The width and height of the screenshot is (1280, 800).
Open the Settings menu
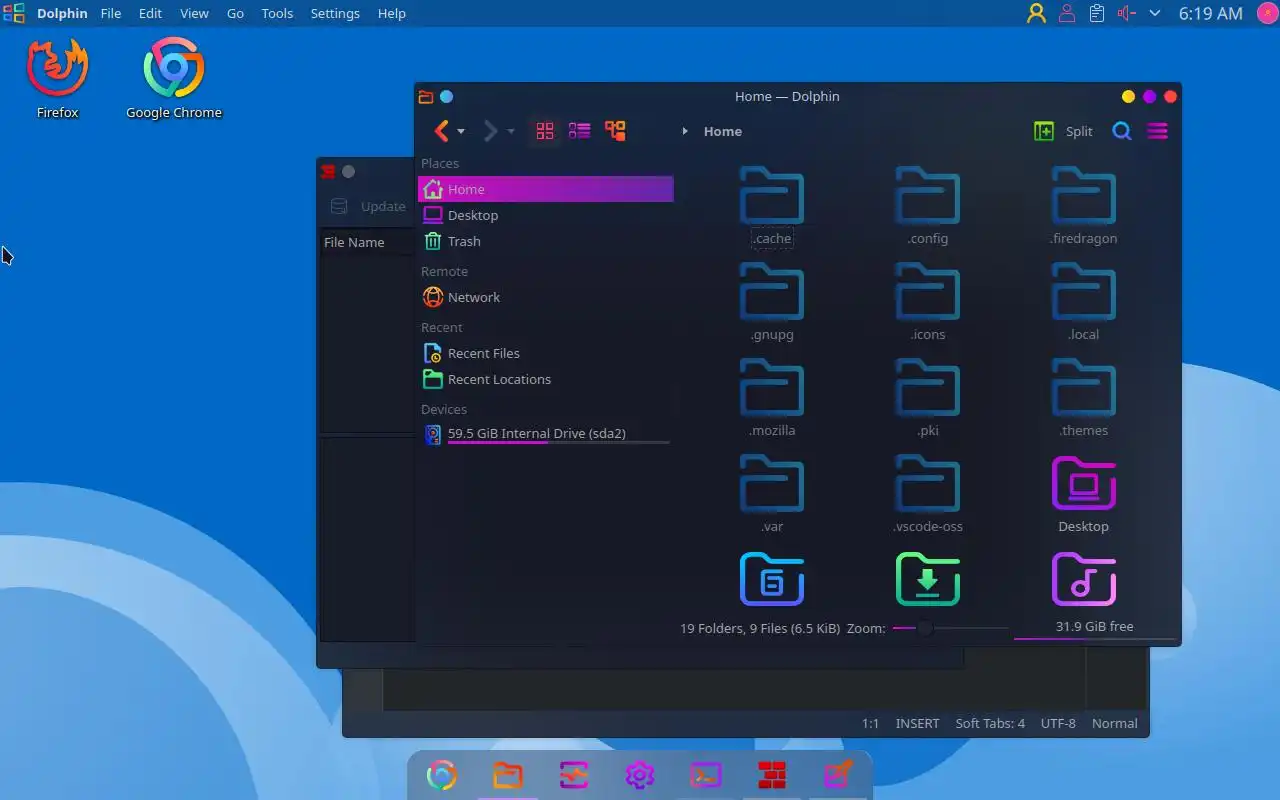335,13
